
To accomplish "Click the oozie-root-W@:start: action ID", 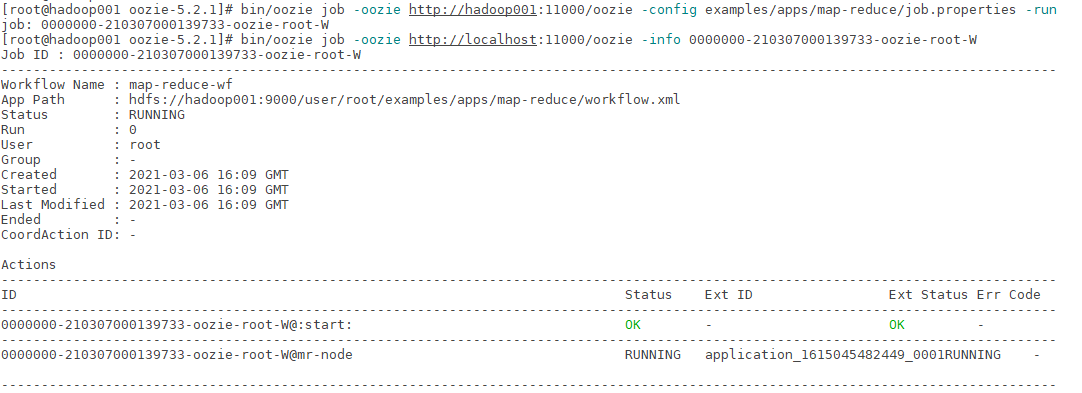I will [177, 325].
